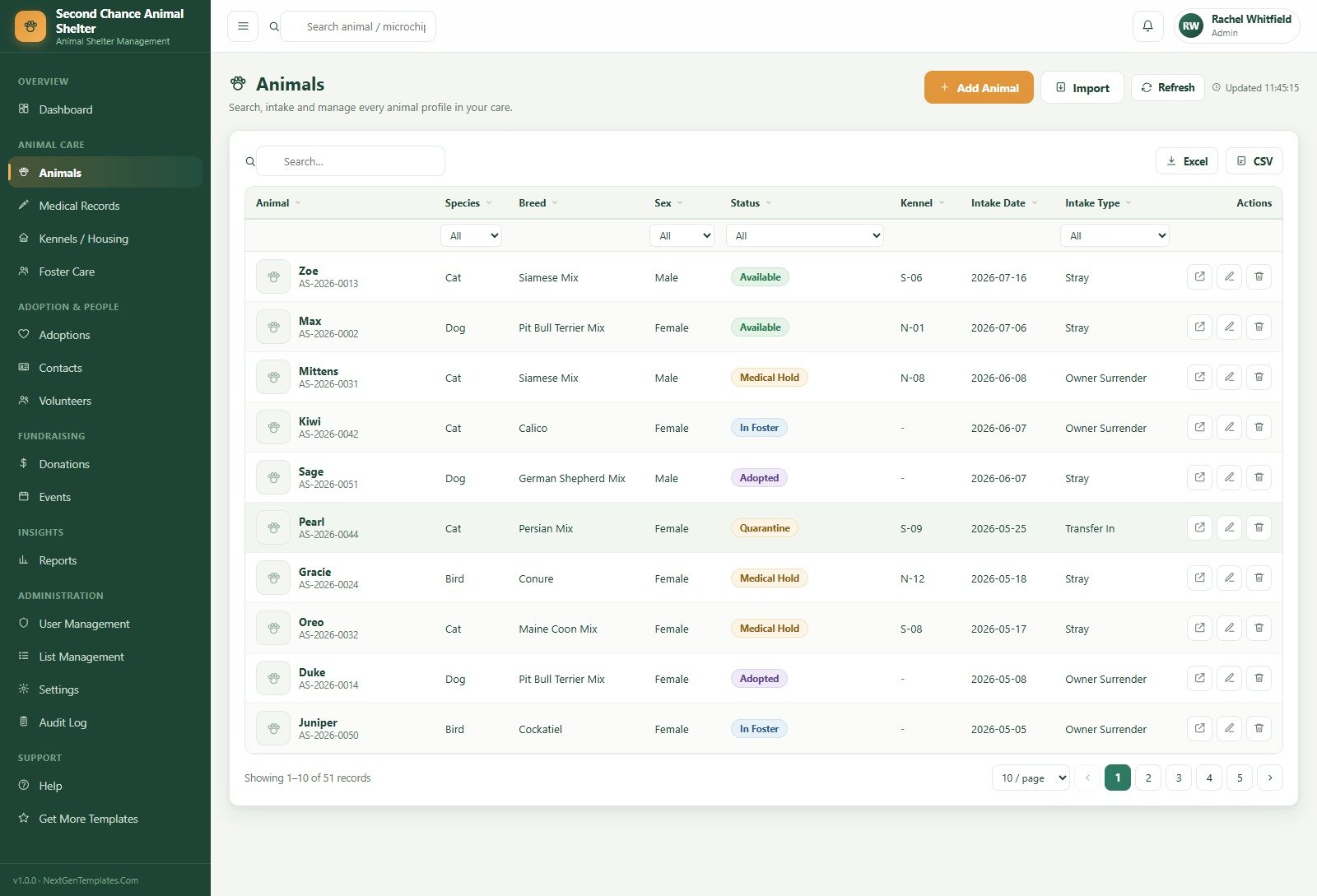Delete Oreo using the trash icon
This screenshot has width=1317, height=896.
click(1259, 628)
